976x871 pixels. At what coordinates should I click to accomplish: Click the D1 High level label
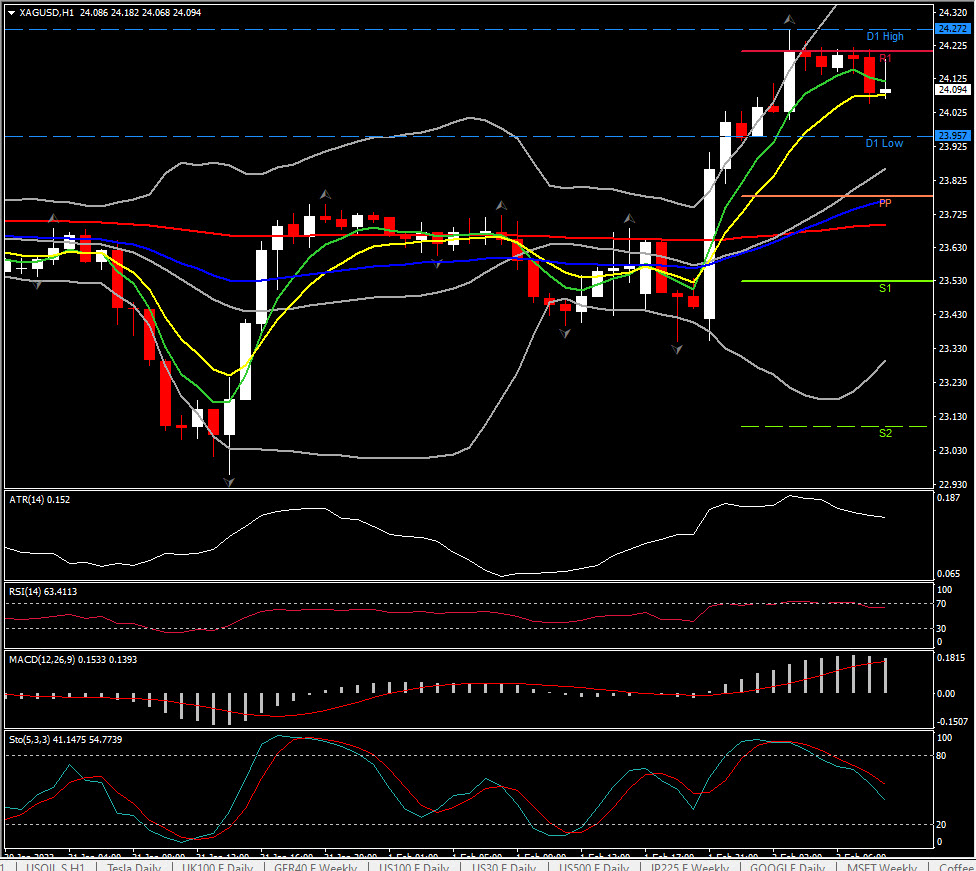(x=884, y=37)
